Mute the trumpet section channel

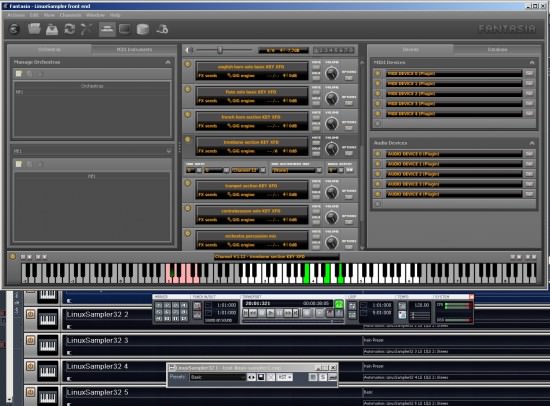316,186
